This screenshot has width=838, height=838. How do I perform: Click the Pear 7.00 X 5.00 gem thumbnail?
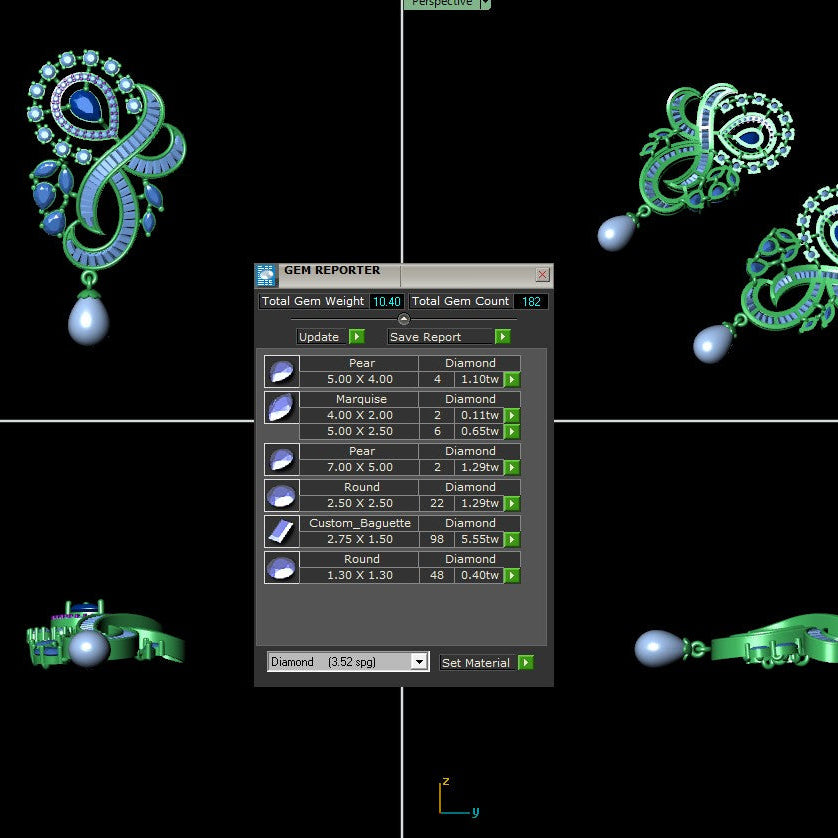pos(281,459)
